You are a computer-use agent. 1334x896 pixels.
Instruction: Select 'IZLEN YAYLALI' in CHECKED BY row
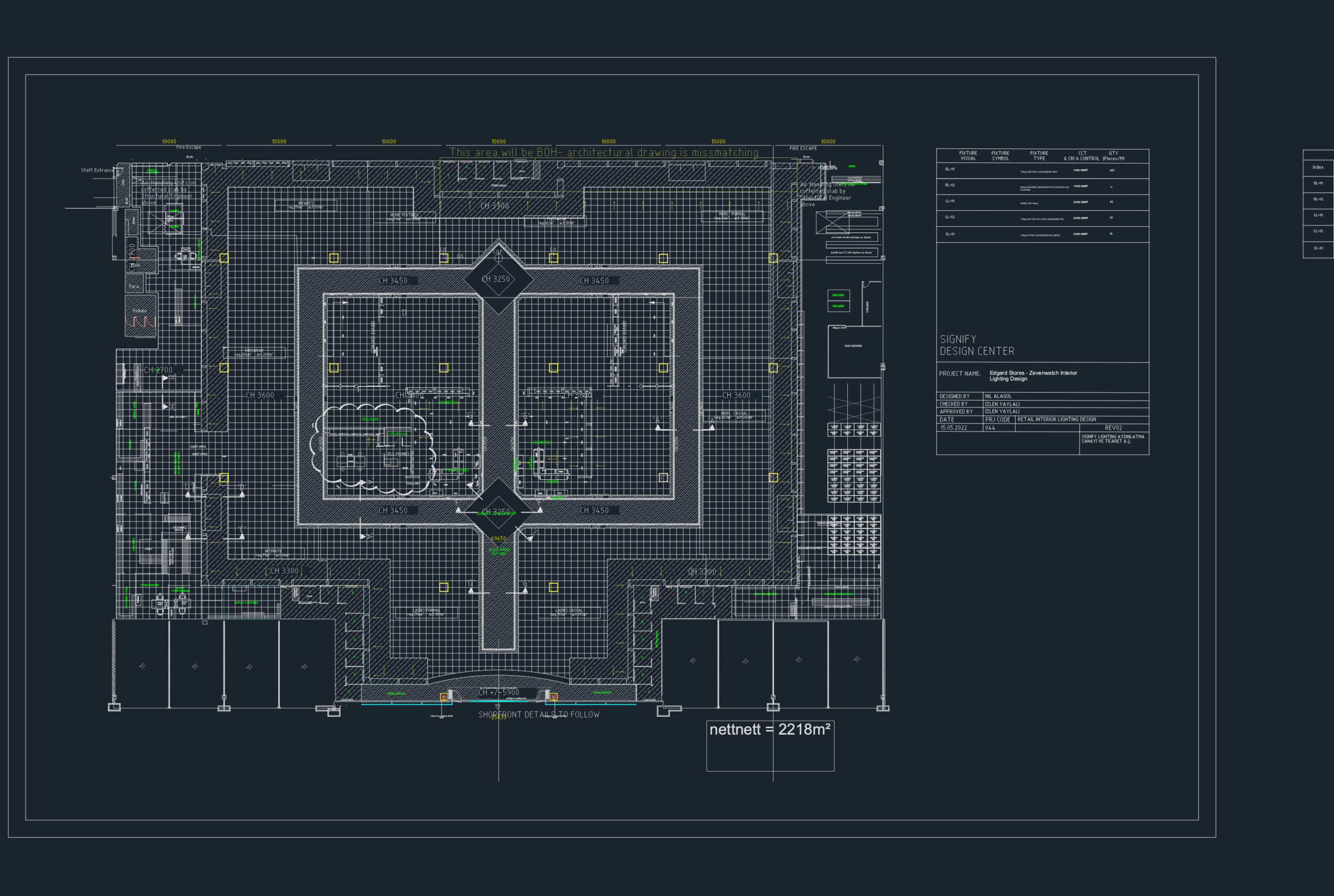1002,404
